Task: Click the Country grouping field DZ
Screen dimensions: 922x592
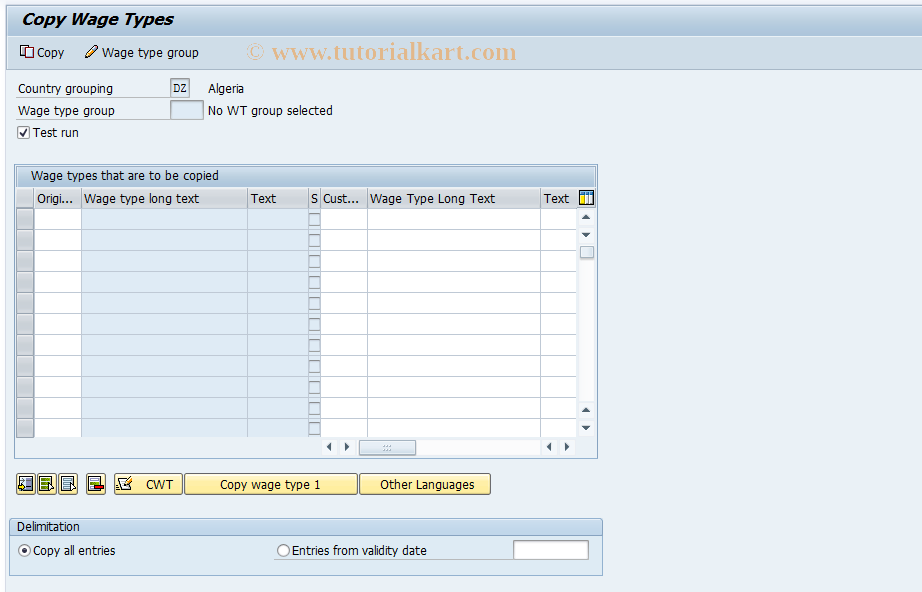Action: coord(180,88)
